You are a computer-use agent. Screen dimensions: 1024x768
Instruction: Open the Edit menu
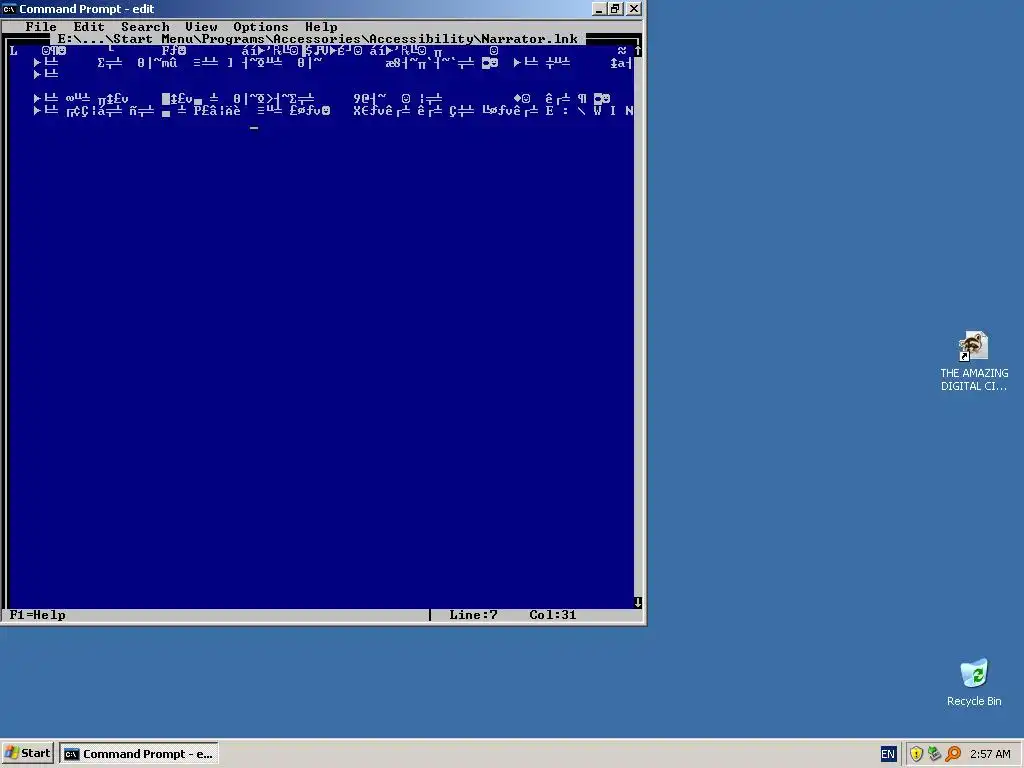click(x=89, y=27)
